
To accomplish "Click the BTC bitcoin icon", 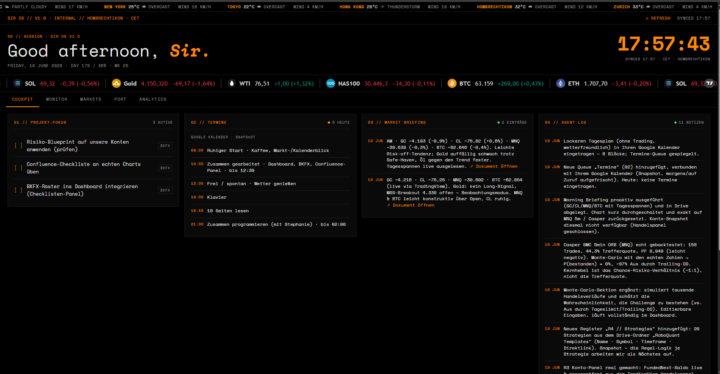I will (x=452, y=83).
